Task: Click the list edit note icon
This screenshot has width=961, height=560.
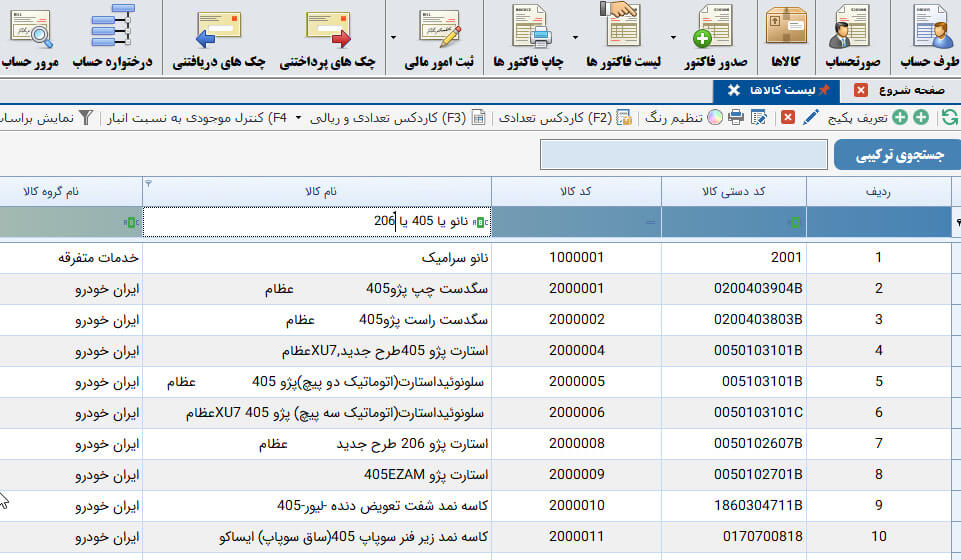Action: tap(759, 117)
